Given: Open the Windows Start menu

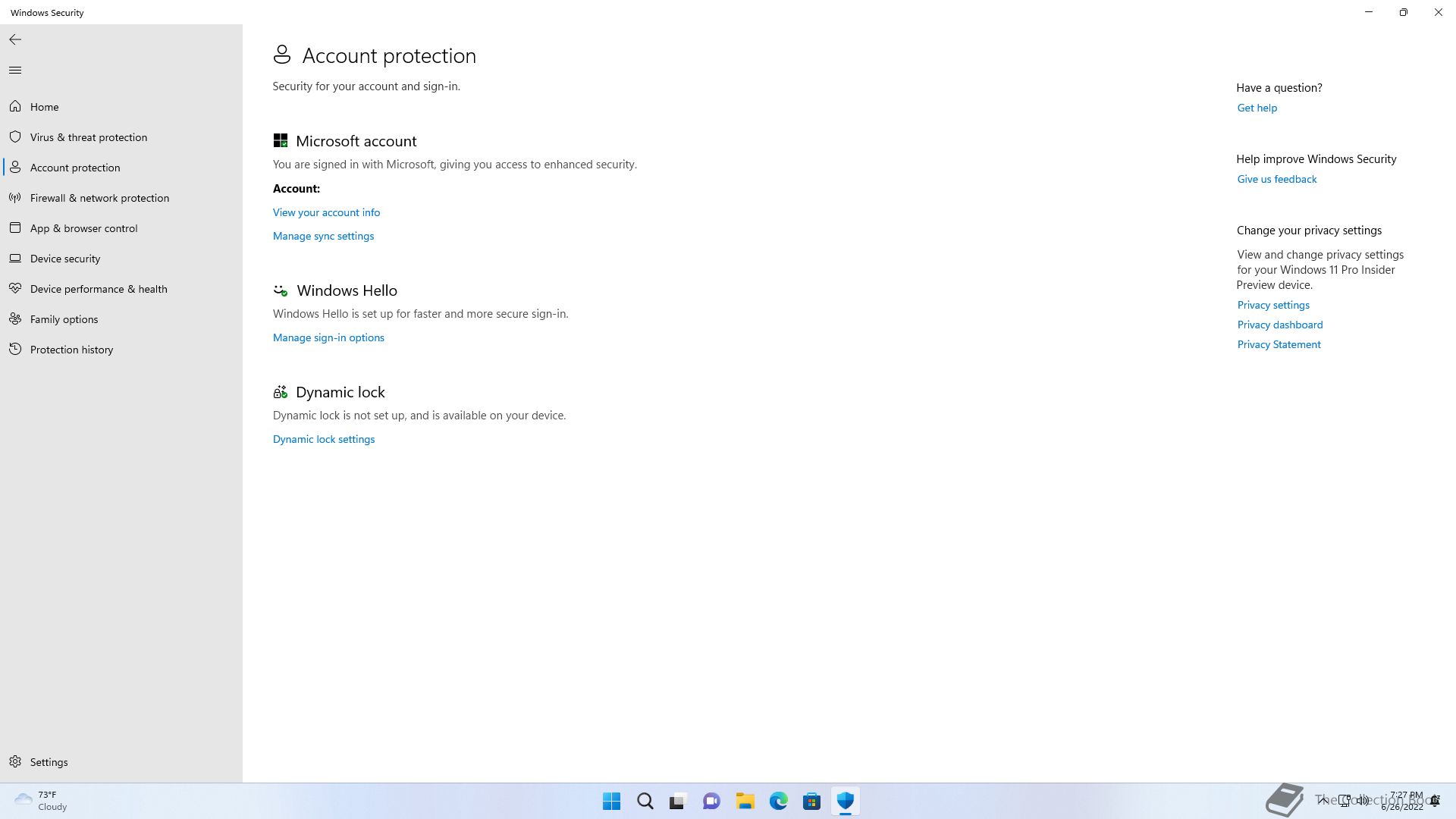Looking at the screenshot, I should coord(611,801).
